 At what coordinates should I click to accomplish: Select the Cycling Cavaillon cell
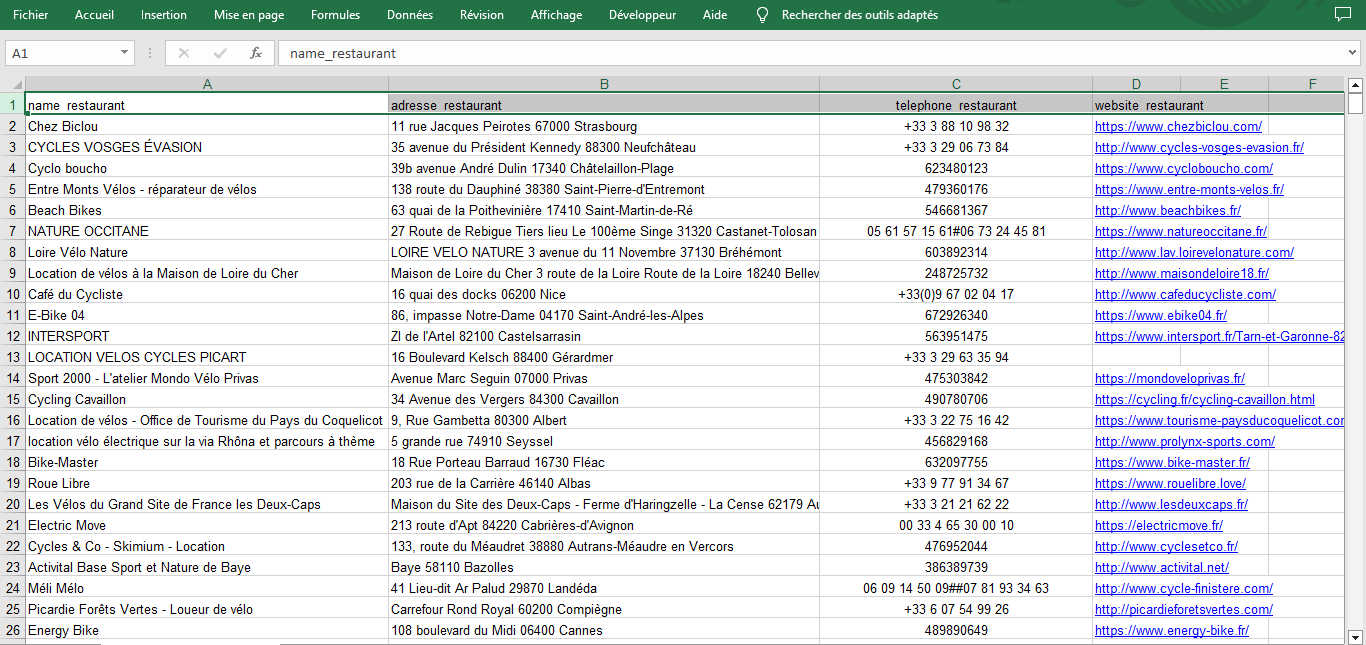(207, 400)
